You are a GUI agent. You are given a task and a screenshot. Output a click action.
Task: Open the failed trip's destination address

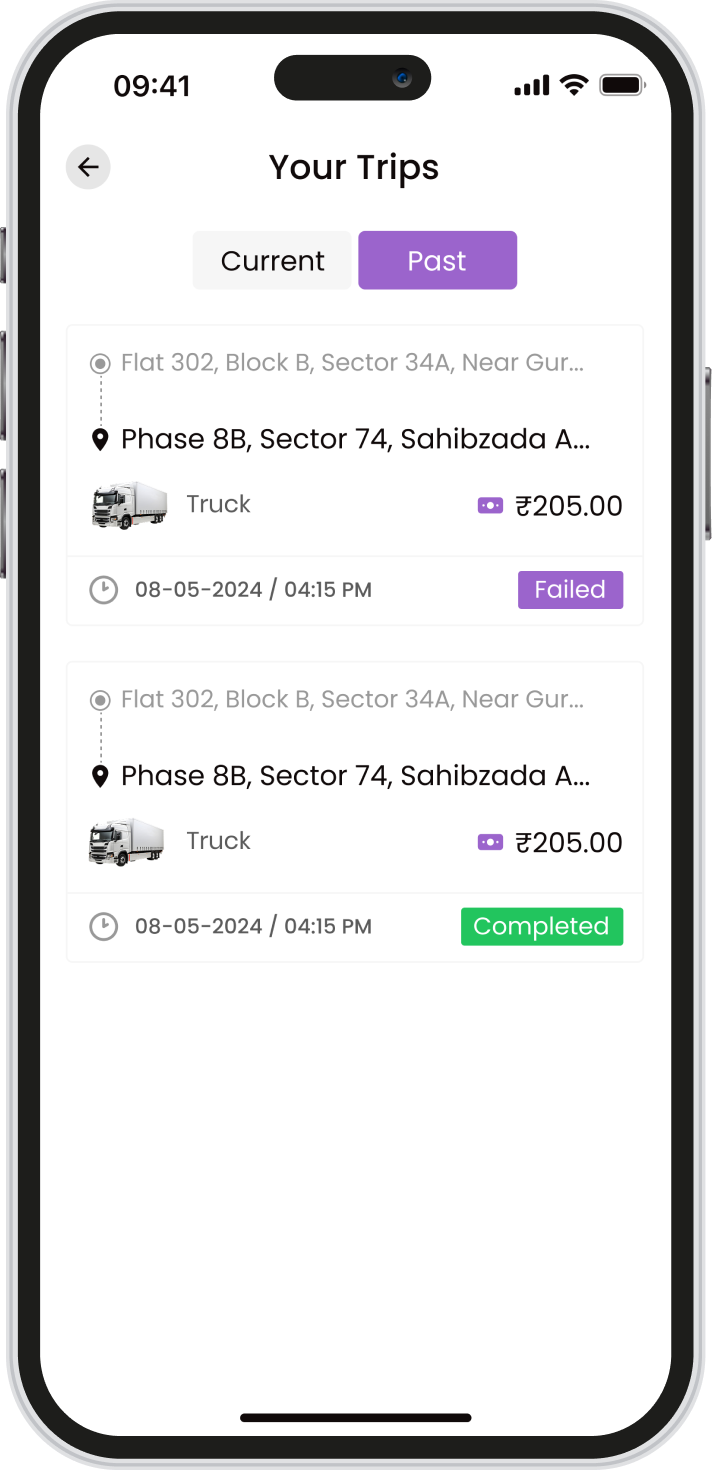pyautogui.click(x=355, y=439)
